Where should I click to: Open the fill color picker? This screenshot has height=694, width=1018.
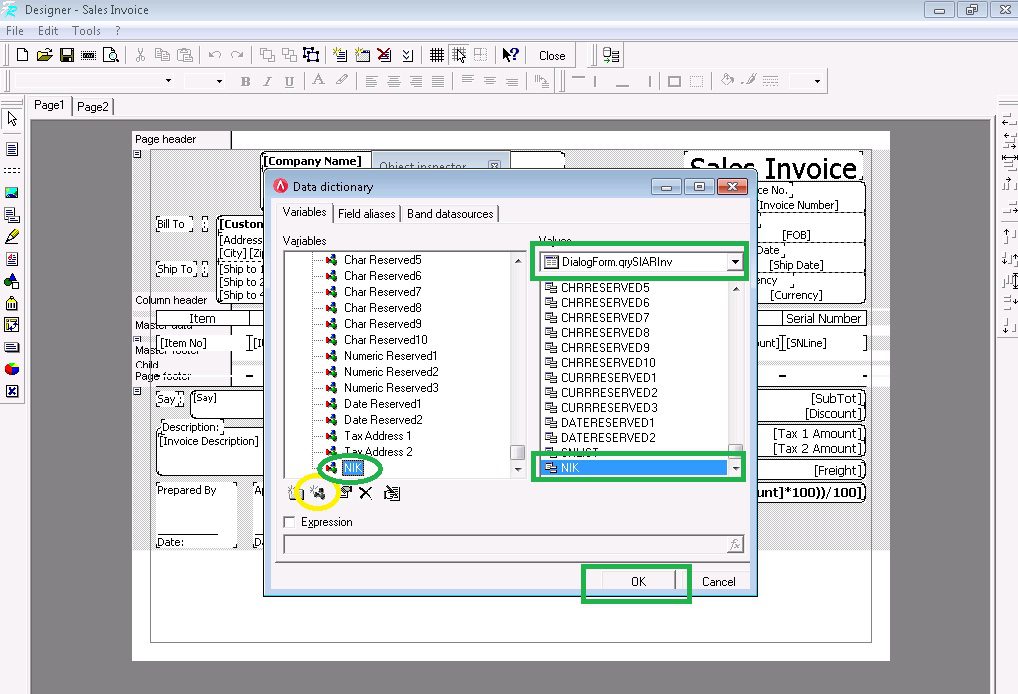tap(728, 80)
